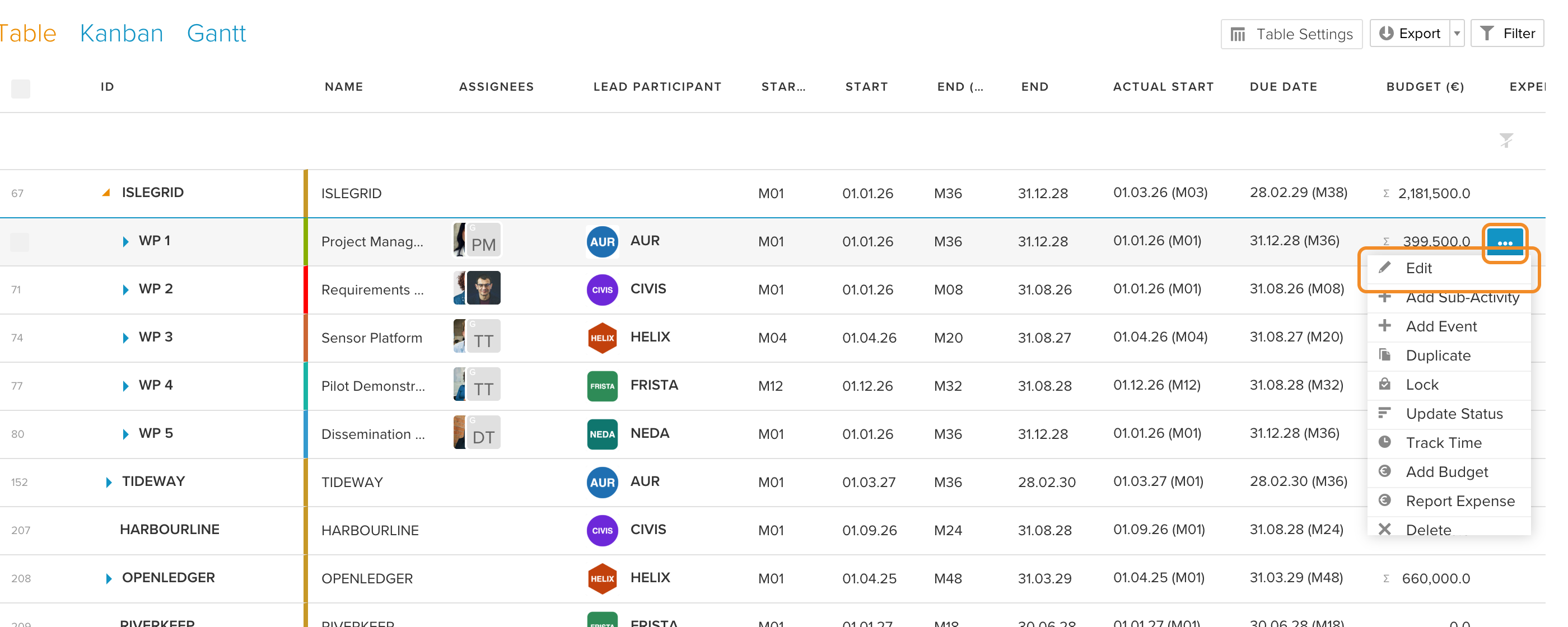
Task: Open the three-dot actions button for WP 1
Action: (x=1504, y=242)
